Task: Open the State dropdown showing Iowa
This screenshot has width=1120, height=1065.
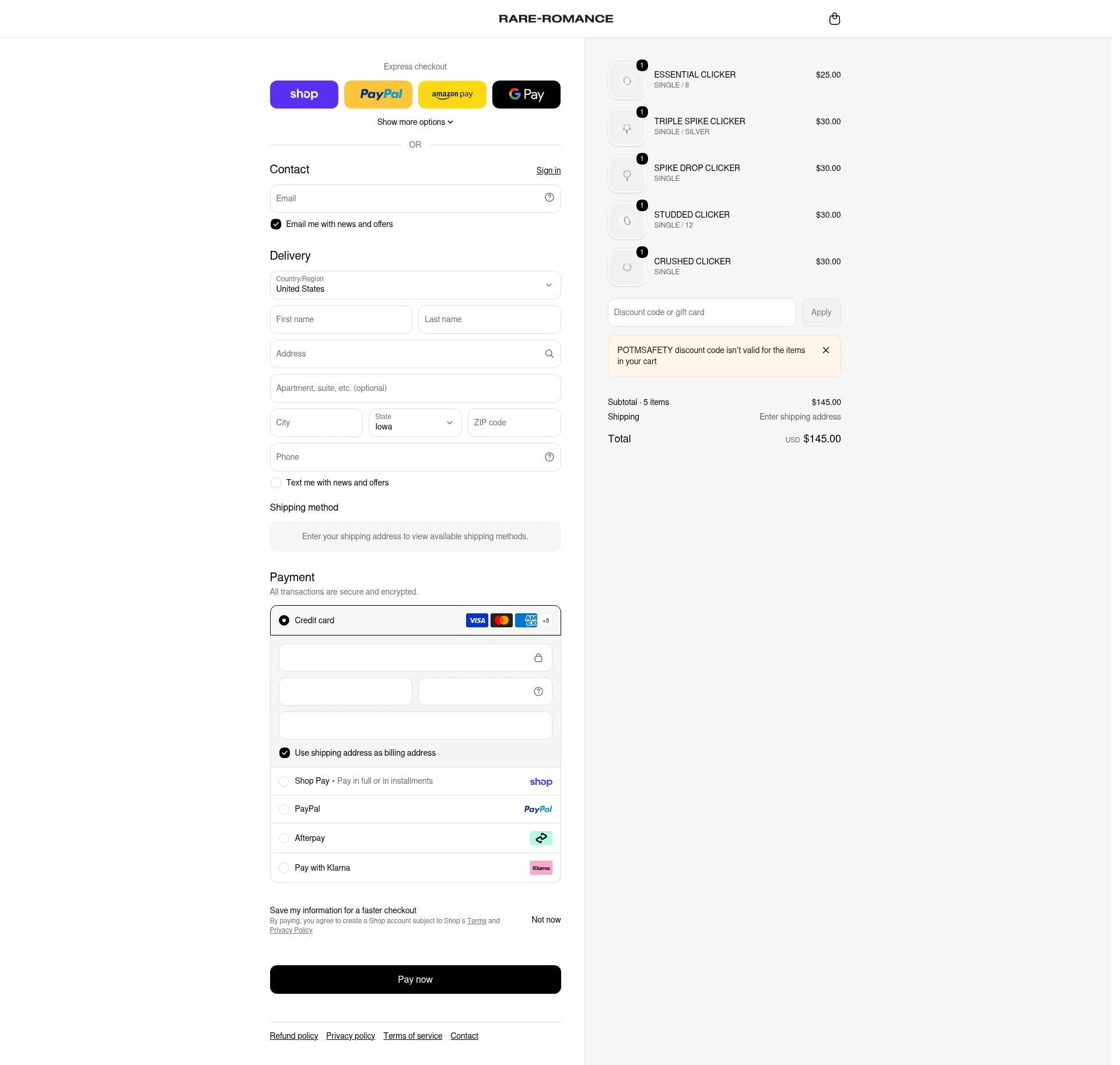Action: (x=415, y=422)
